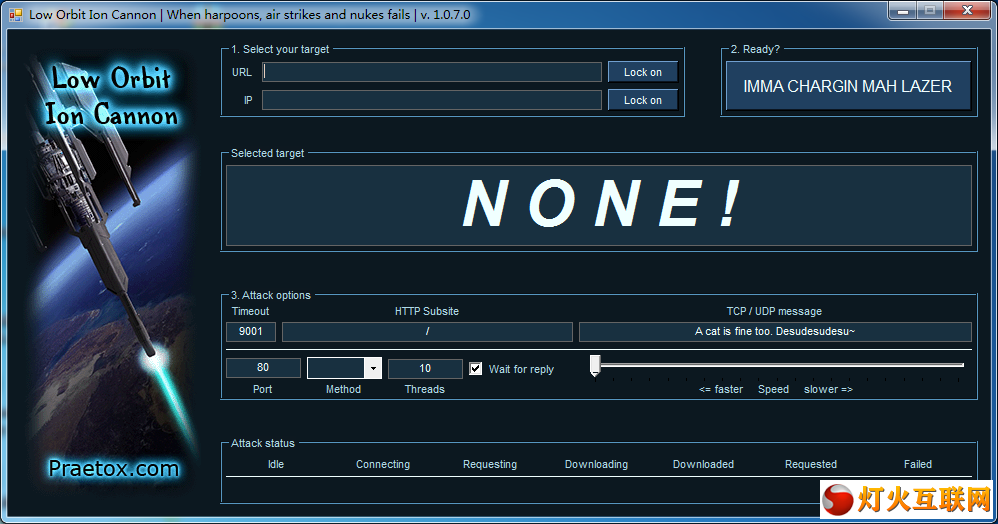Viewport: 998px width, 524px height.
Task: Click the Downloading status column header
Action: point(596,464)
